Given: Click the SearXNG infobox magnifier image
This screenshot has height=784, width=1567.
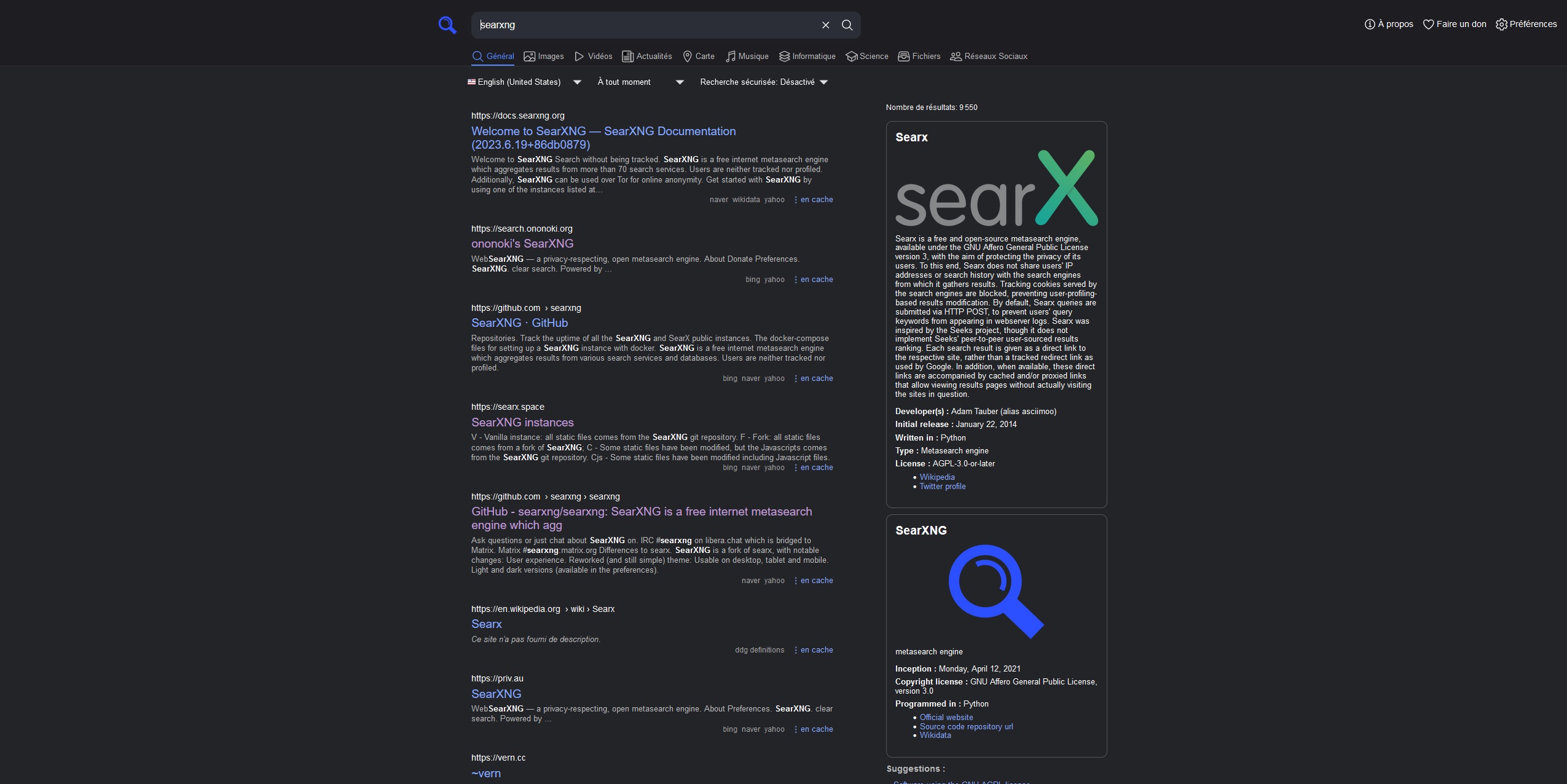Looking at the screenshot, I should [996, 591].
